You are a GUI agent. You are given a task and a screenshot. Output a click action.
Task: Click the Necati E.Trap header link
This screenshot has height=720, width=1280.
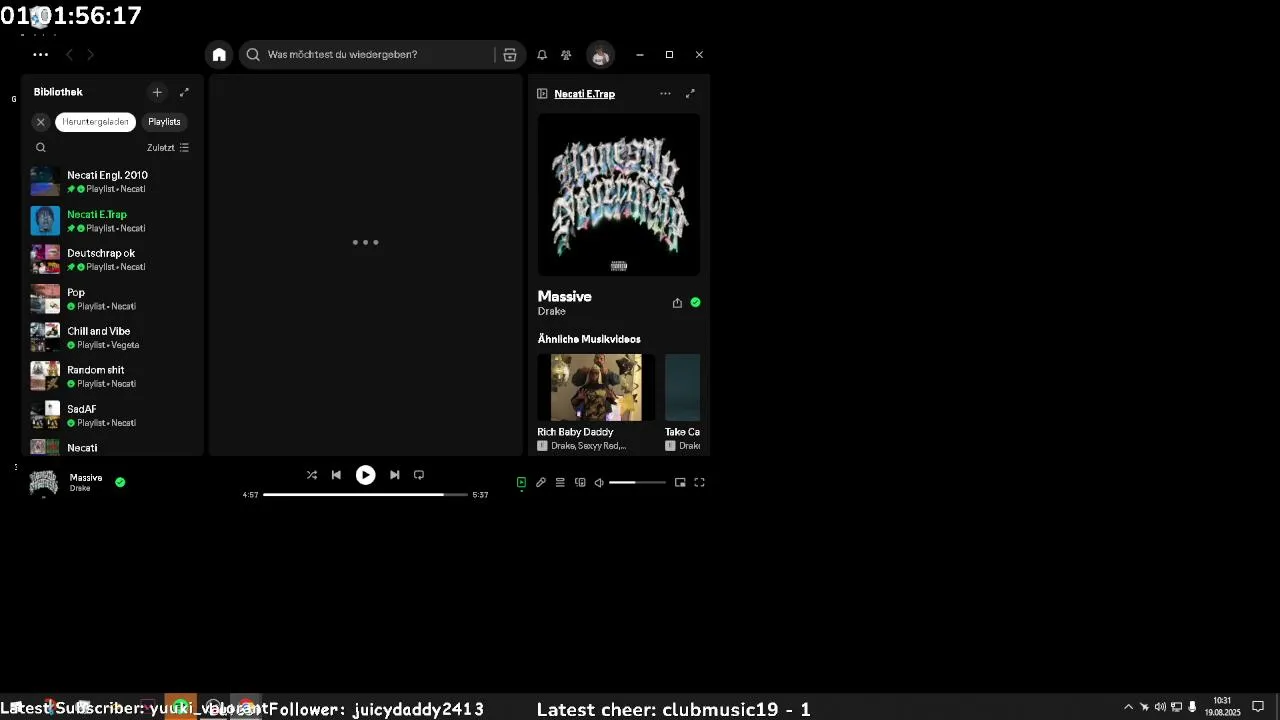(584, 94)
